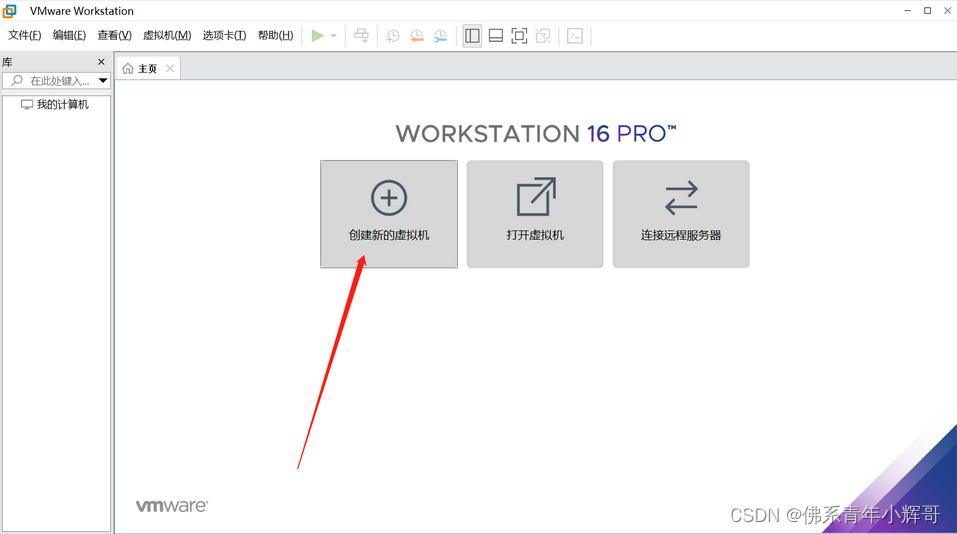Image resolution: width=957 pixels, height=534 pixels.
Task: Click the Unity mode toolbar icon
Action: pos(543,36)
